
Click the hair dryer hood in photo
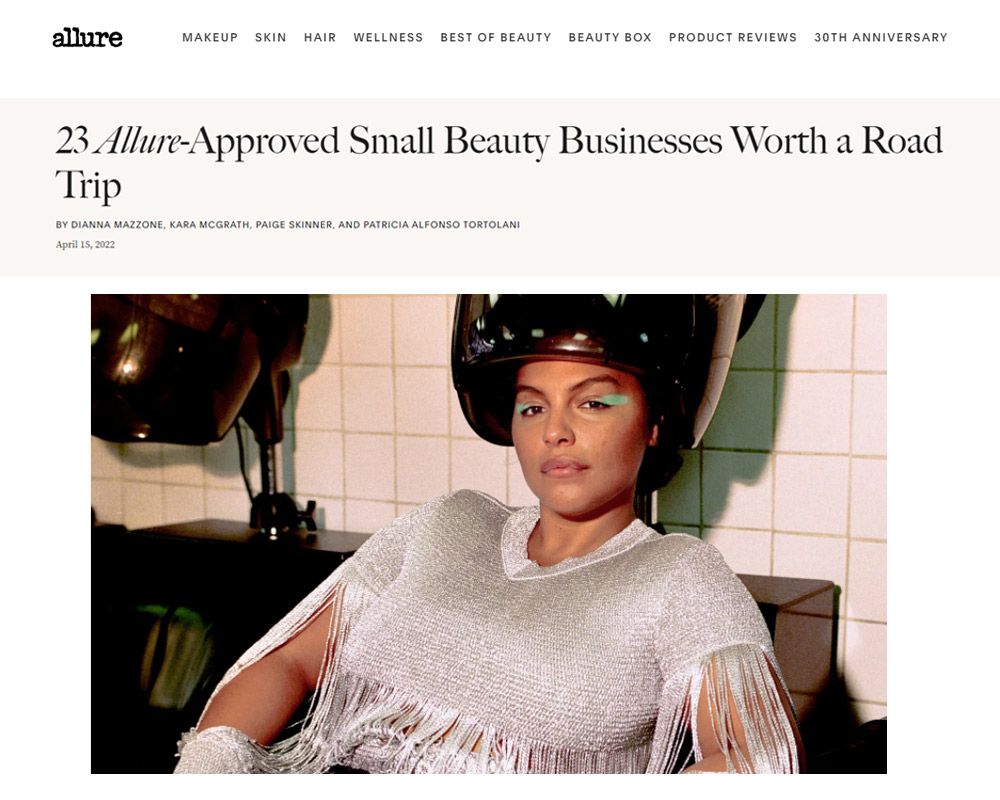[x=606, y=357]
